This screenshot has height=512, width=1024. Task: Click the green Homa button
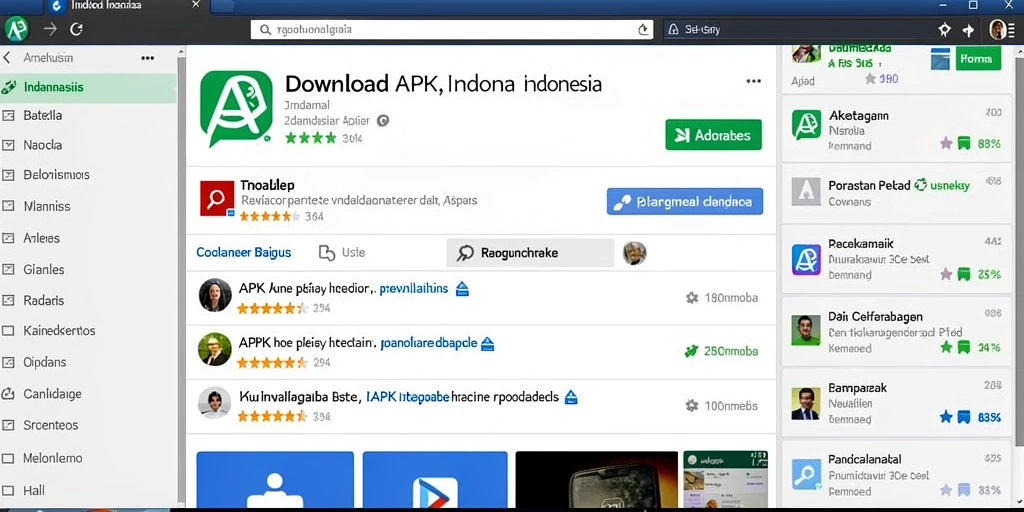click(978, 59)
